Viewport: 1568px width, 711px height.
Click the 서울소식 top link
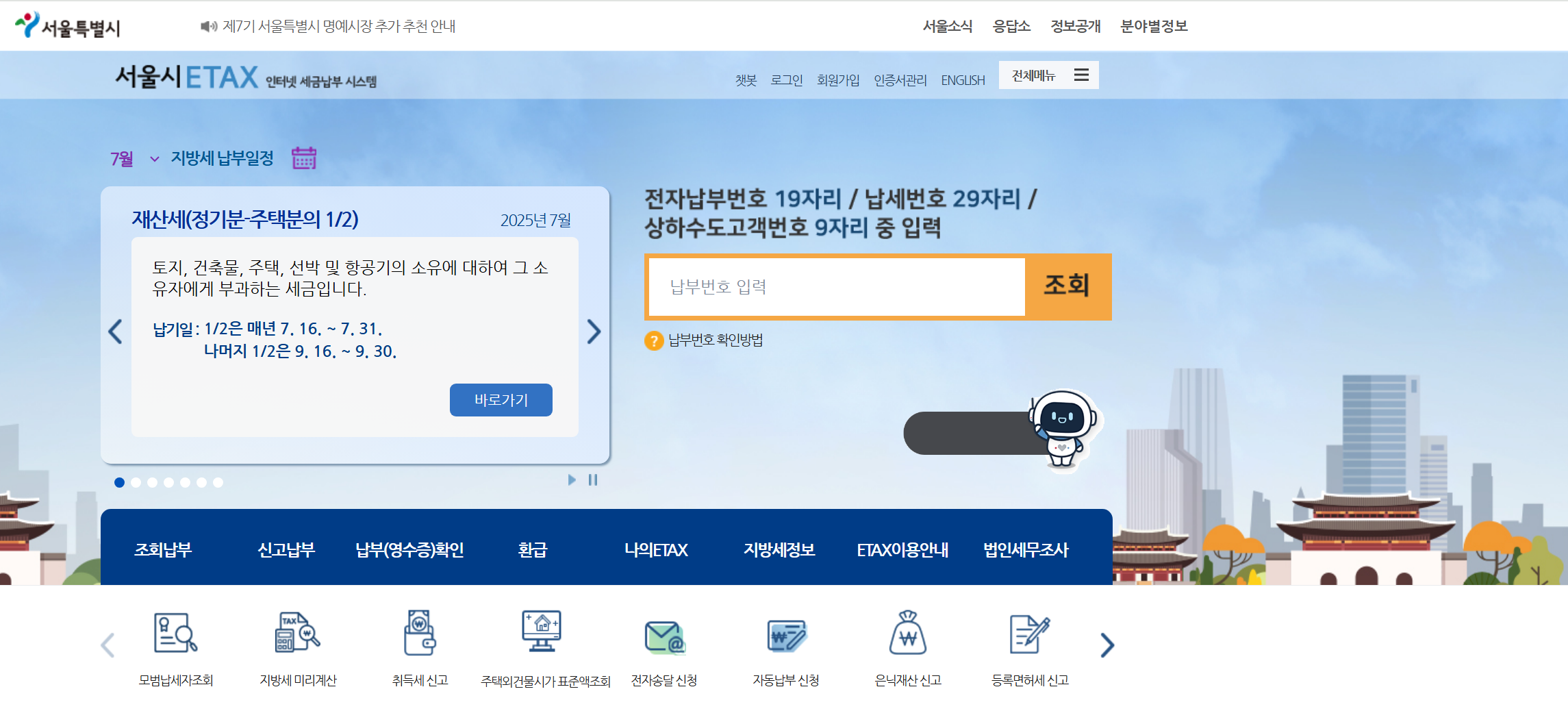click(x=948, y=26)
